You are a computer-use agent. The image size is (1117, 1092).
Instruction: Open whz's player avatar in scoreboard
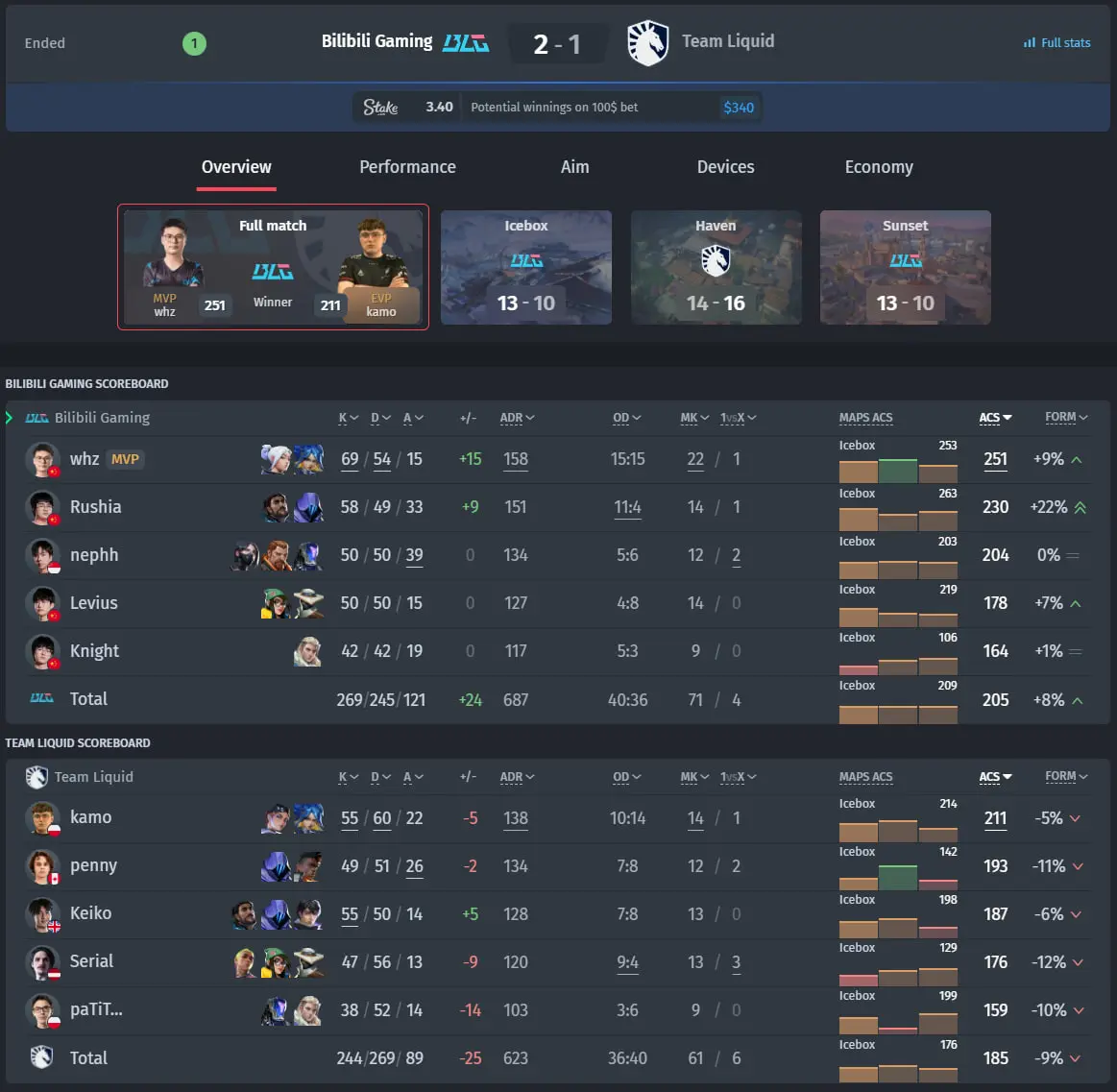[x=42, y=459]
